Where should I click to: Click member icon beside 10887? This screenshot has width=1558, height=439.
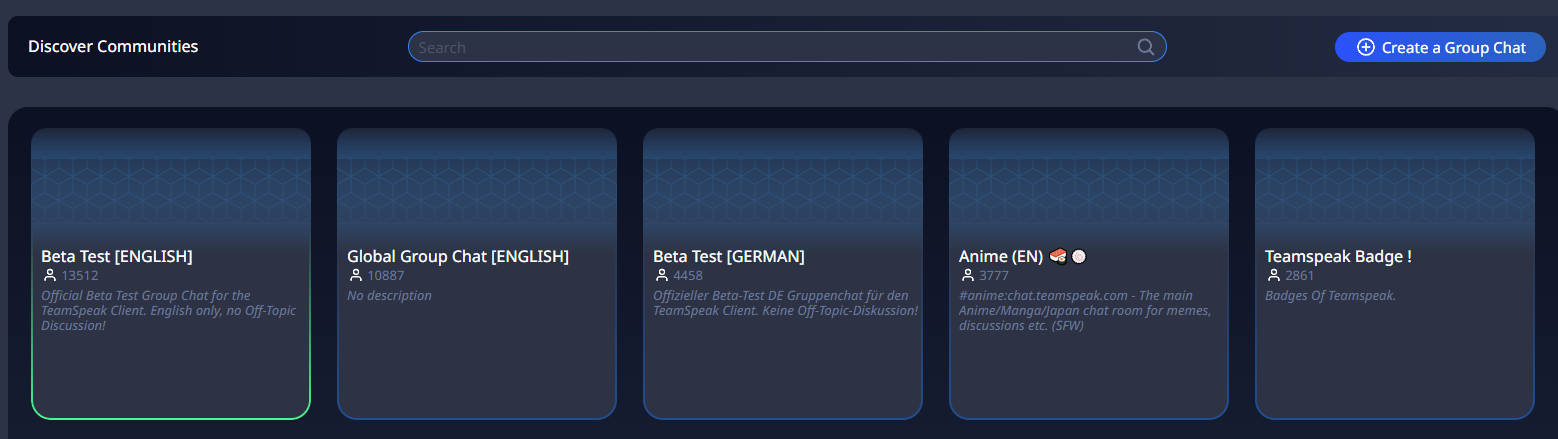click(x=355, y=276)
